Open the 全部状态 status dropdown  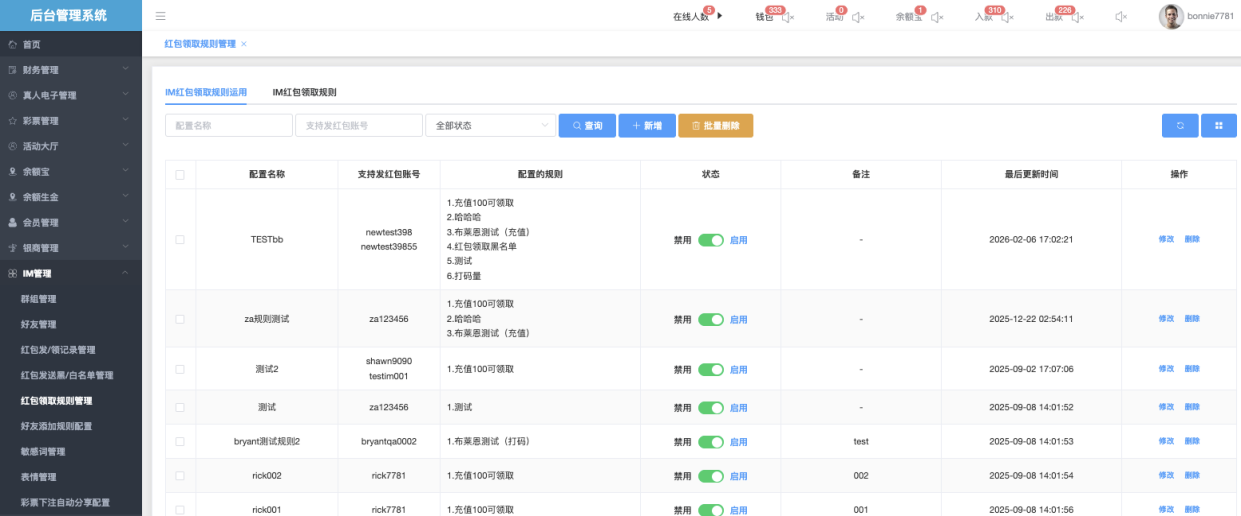click(x=490, y=125)
